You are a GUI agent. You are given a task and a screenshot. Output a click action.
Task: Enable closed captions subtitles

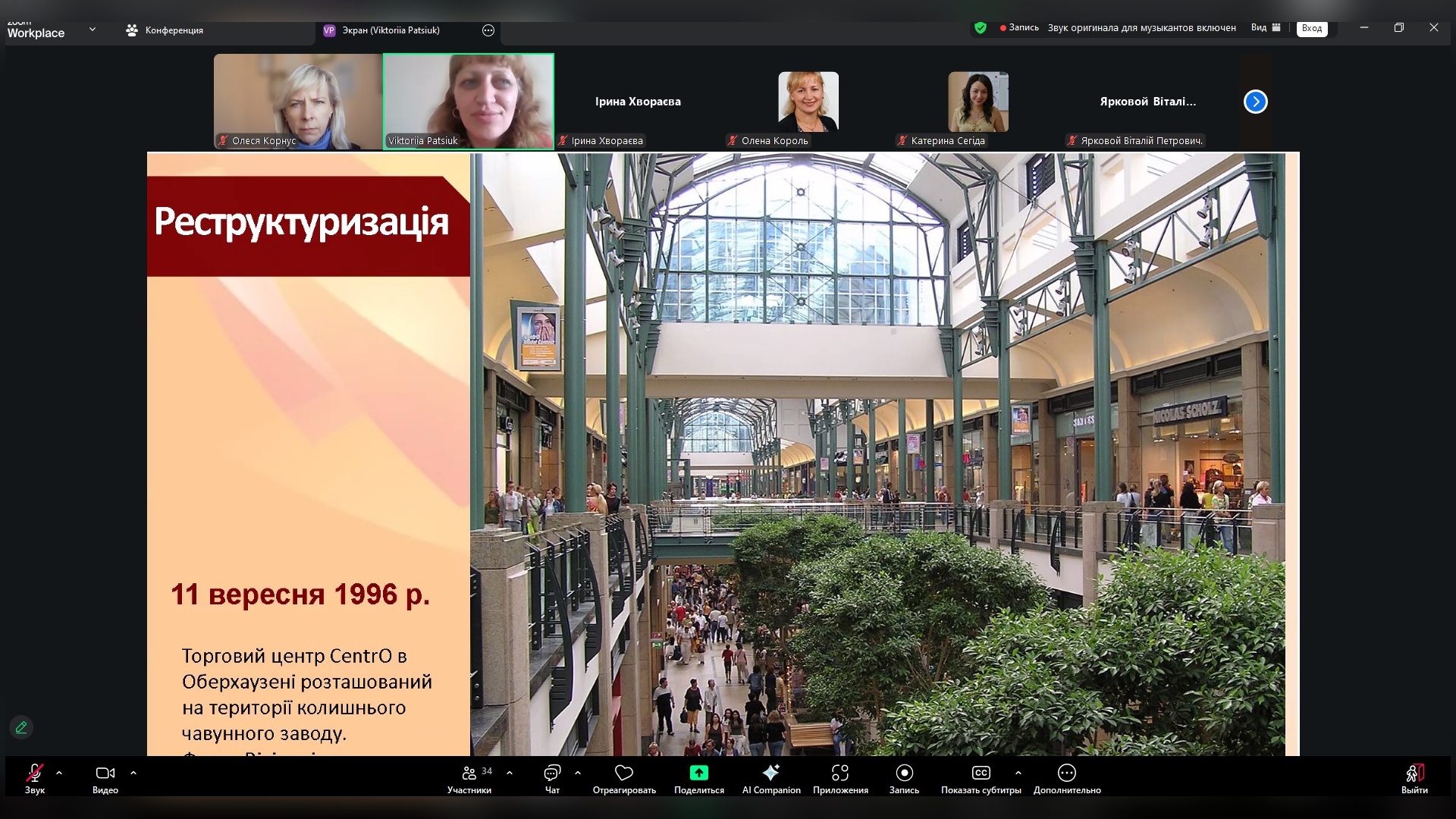[981, 773]
